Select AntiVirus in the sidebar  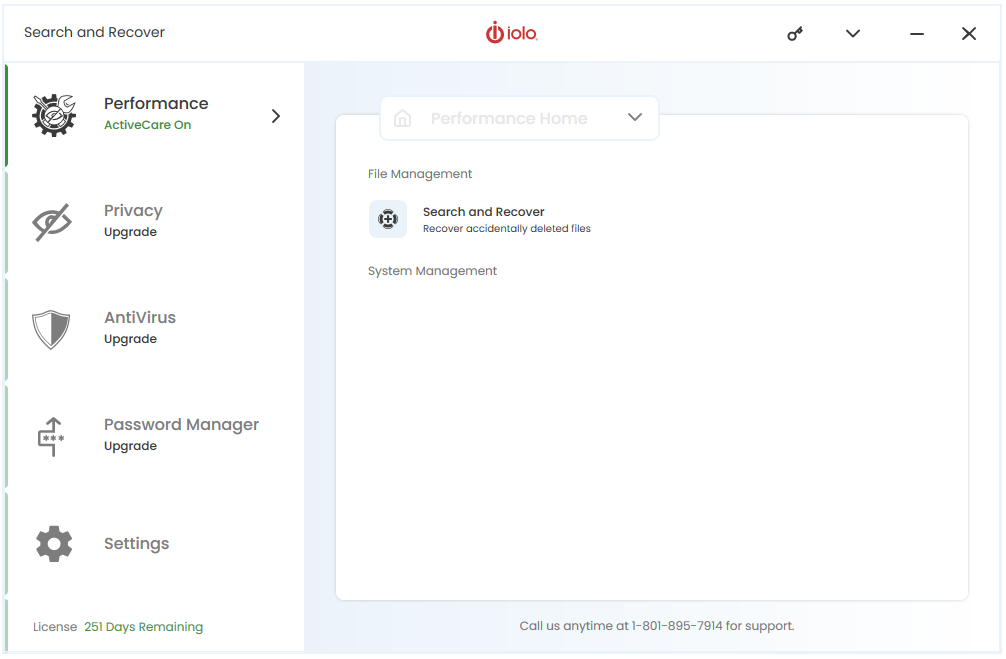click(x=155, y=329)
